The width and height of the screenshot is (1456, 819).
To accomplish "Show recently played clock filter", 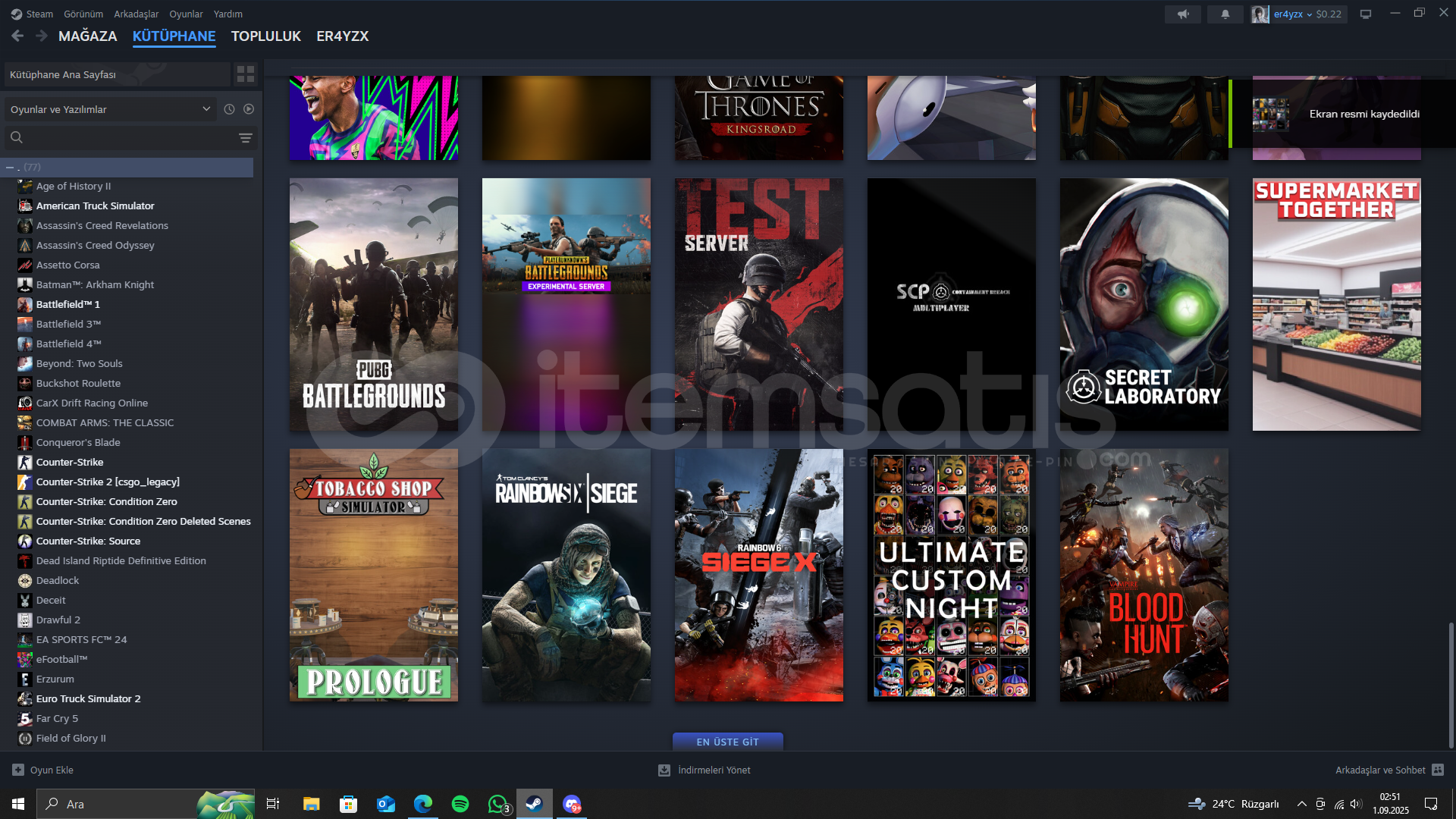I will pos(229,109).
